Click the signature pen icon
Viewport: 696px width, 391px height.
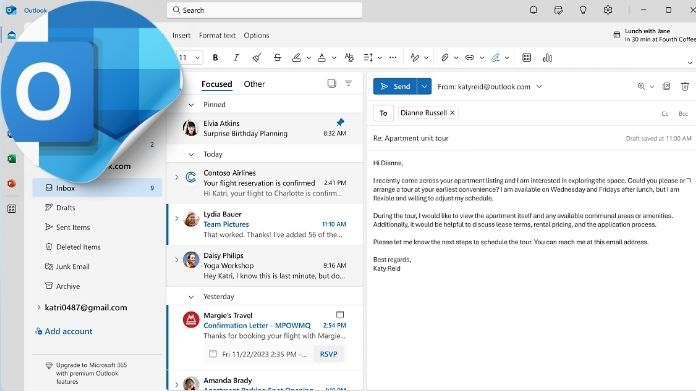pyautogui.click(x=495, y=58)
